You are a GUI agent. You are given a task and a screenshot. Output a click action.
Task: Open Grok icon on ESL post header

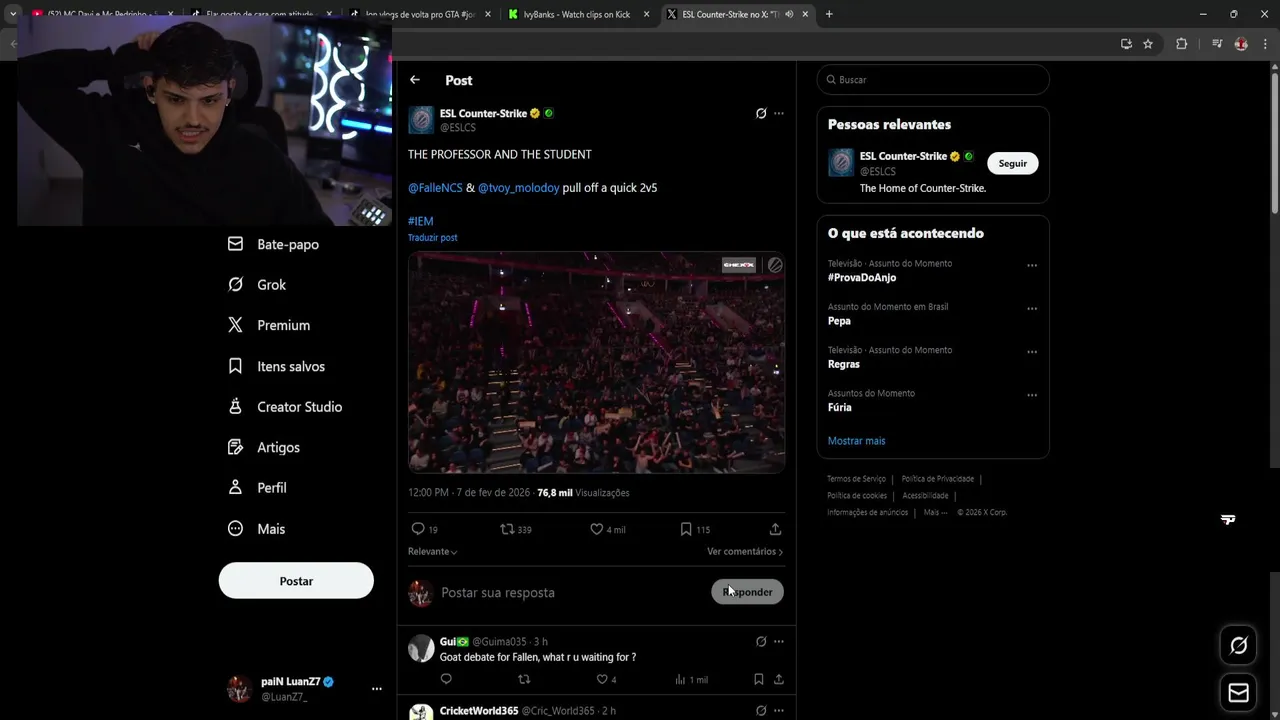click(x=761, y=113)
